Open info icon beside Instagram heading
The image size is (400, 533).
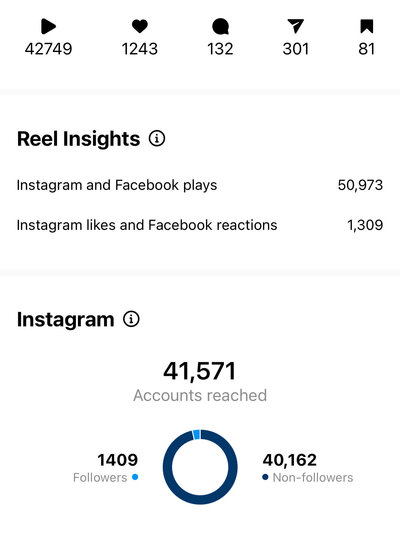[x=131, y=319]
